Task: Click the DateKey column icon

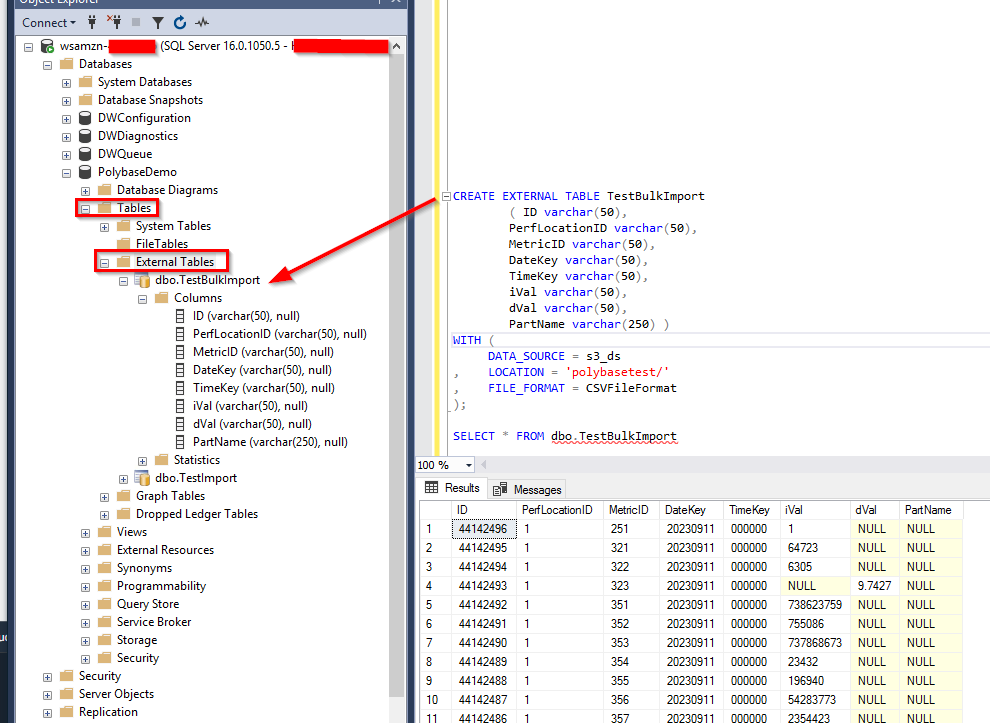Action: coord(180,370)
